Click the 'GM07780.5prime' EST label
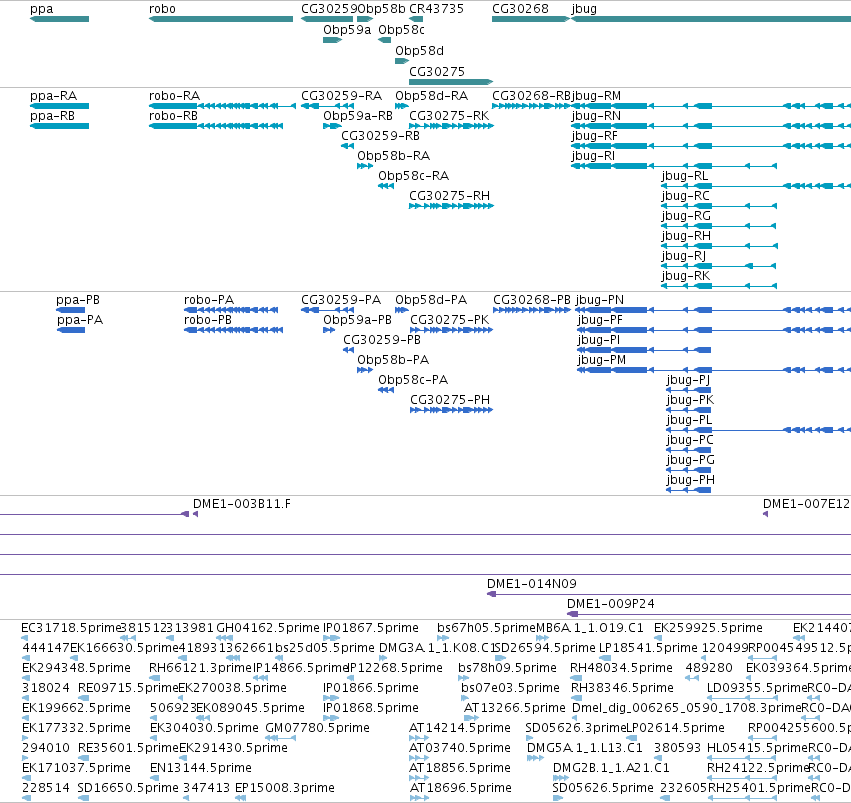Screen dimensions: 851x803 pyautogui.click(x=317, y=728)
